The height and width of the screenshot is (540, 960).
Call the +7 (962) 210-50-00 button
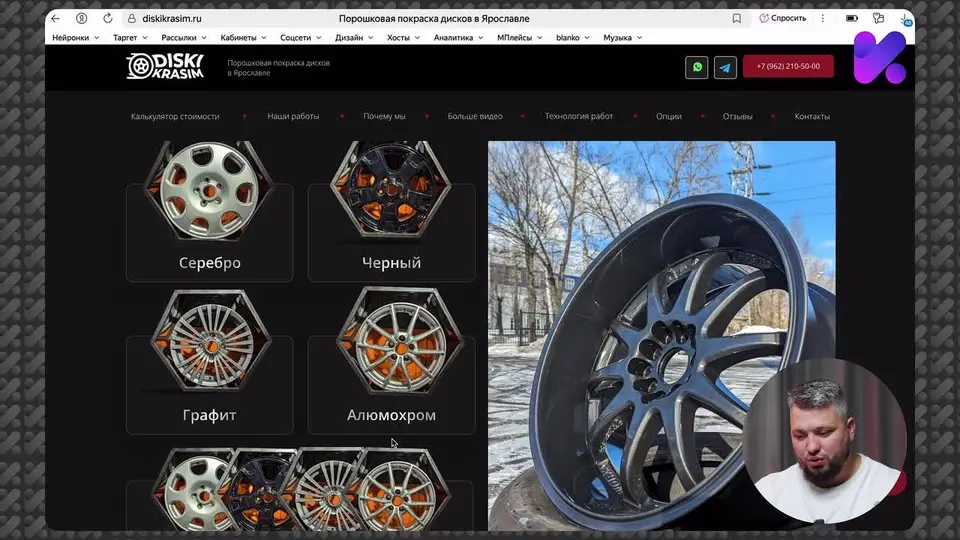pos(788,66)
